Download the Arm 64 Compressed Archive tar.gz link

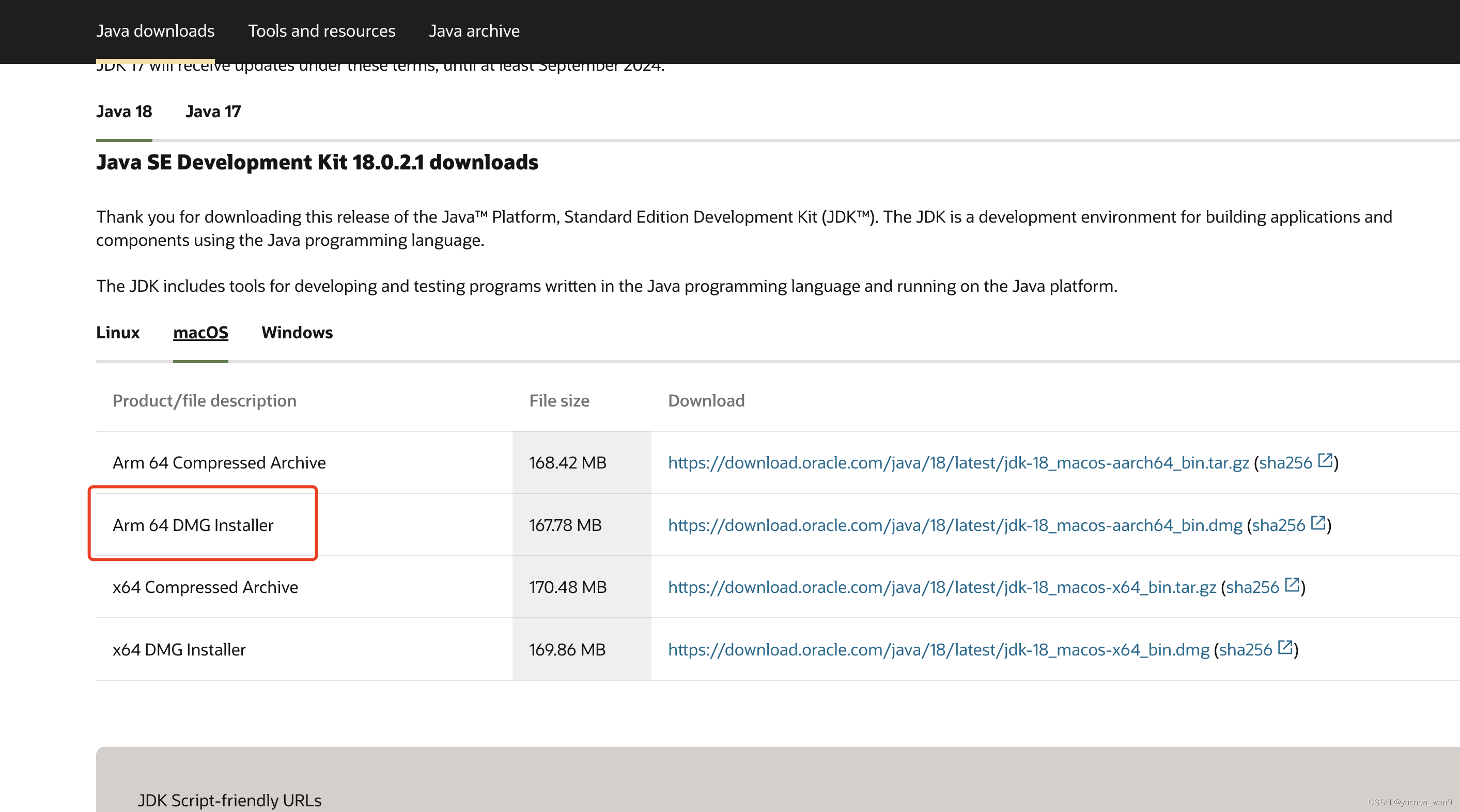coord(958,463)
